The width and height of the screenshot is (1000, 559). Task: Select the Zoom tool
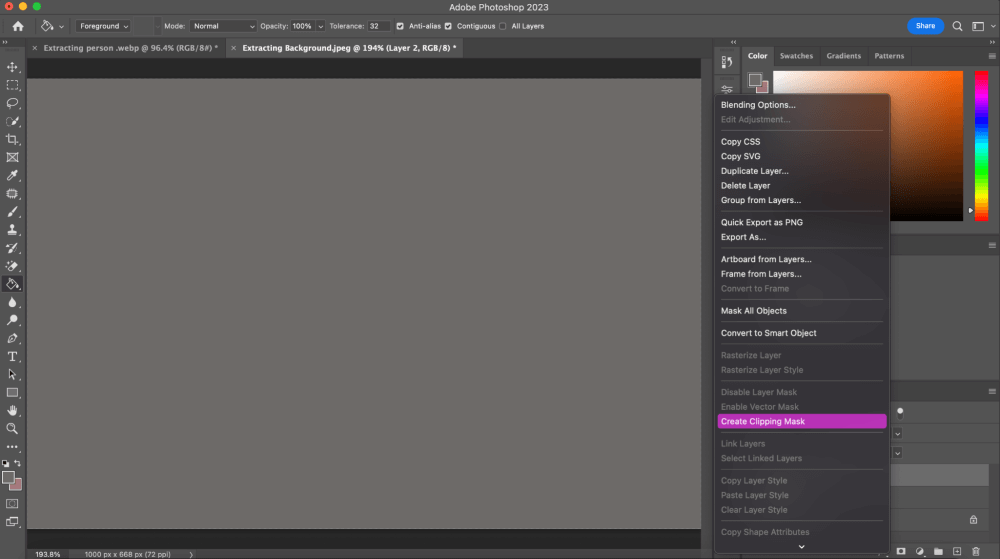tap(13, 428)
